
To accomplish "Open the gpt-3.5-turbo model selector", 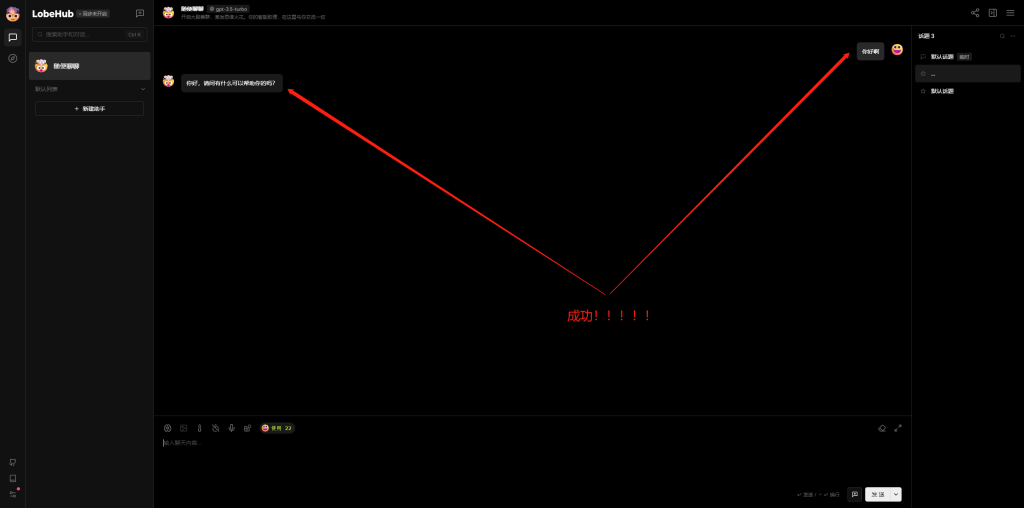I will coord(229,8).
